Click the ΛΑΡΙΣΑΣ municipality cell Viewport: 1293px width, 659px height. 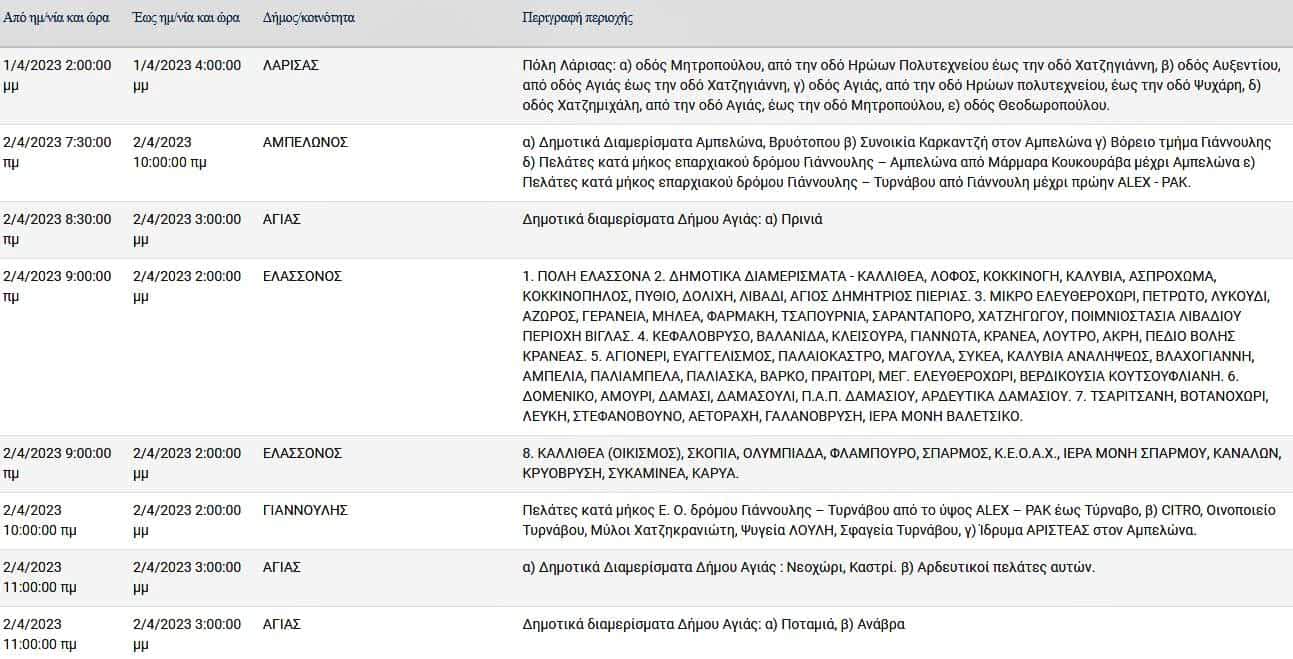click(x=291, y=65)
